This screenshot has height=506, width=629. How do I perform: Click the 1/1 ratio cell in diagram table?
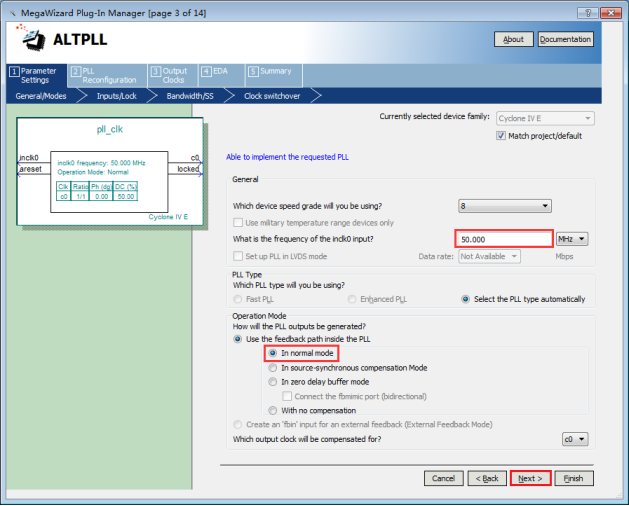point(81,196)
